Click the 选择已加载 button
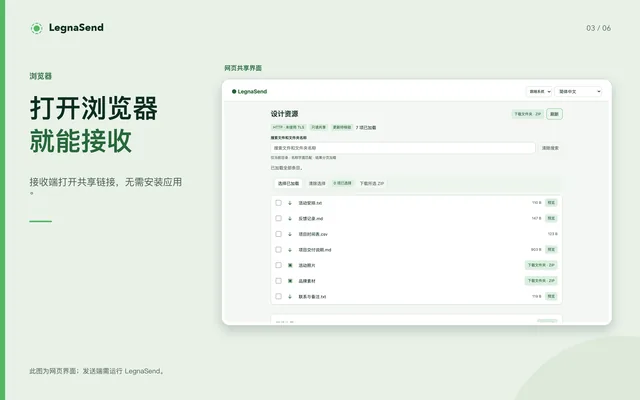 coord(288,184)
